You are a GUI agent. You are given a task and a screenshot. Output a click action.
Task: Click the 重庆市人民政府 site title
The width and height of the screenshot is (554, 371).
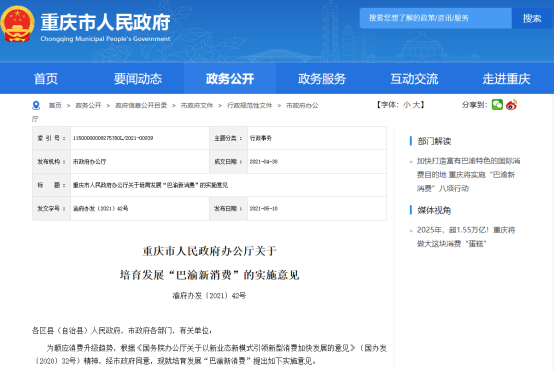tap(105, 22)
